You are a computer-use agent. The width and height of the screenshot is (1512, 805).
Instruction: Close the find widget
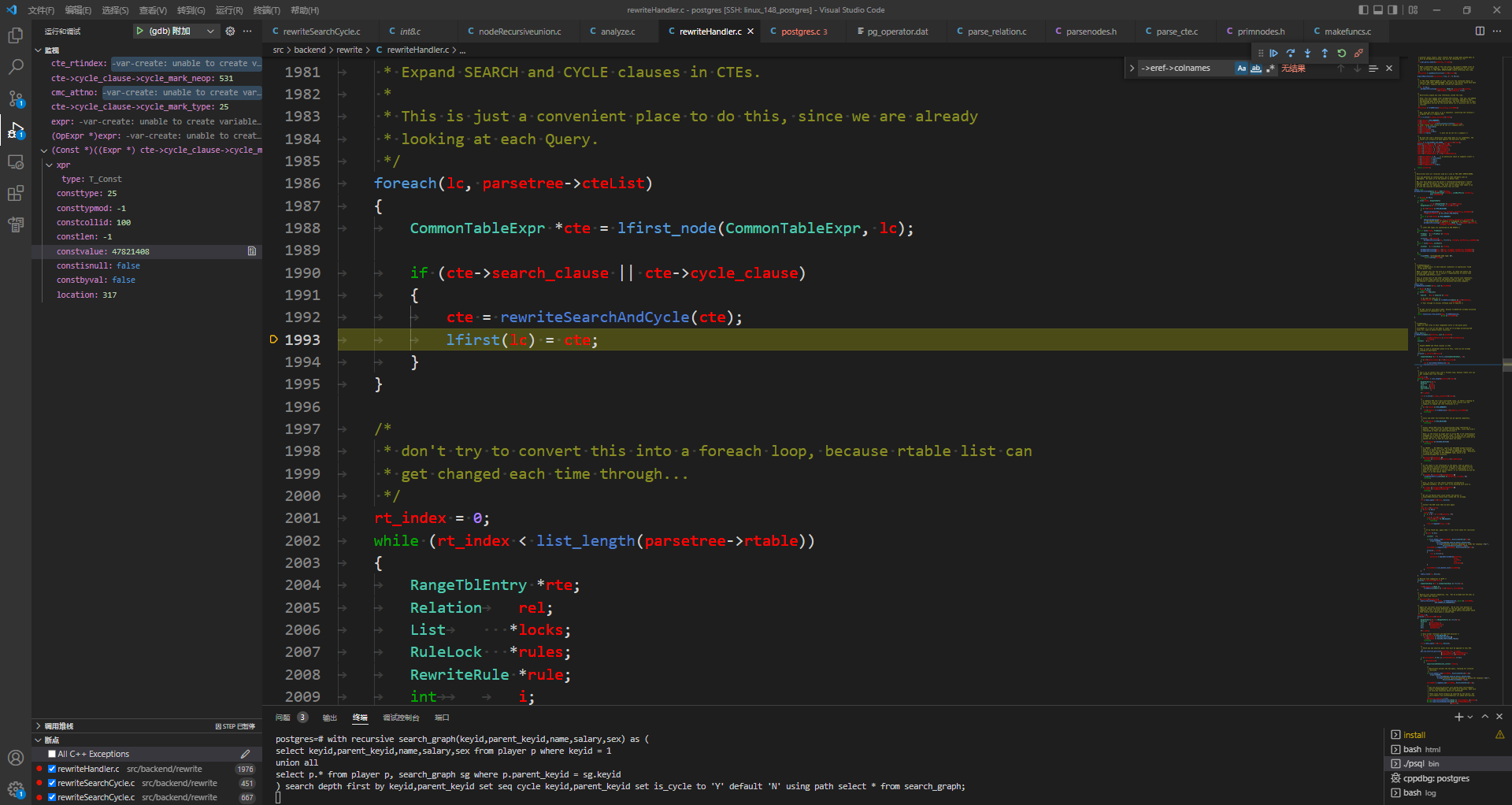pyautogui.click(x=1389, y=69)
